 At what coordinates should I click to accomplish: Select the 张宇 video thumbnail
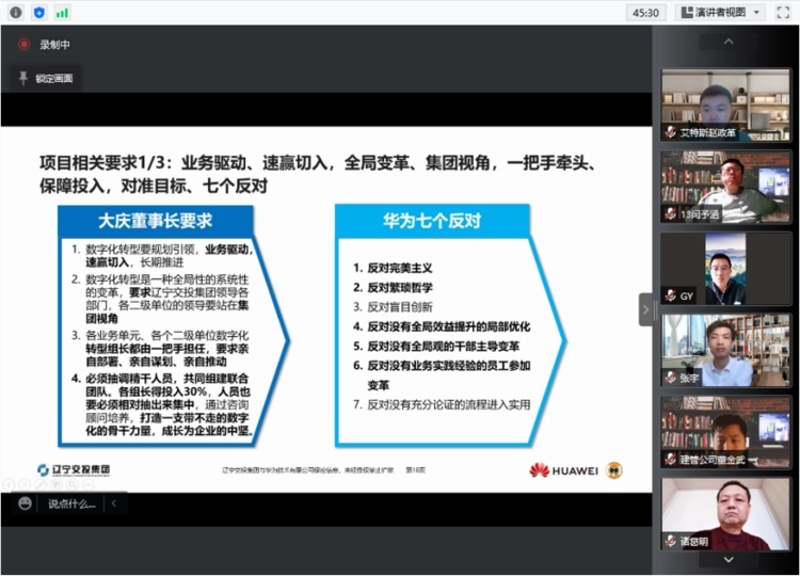[x=725, y=350]
